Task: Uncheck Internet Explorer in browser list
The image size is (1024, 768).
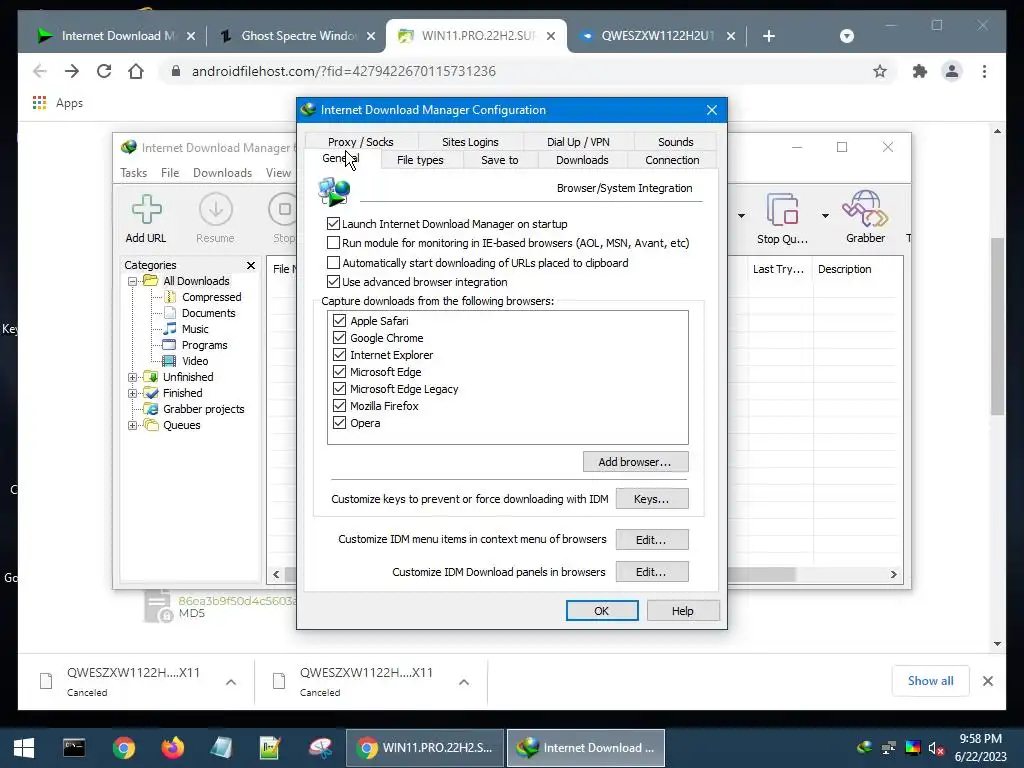Action: coord(340,355)
